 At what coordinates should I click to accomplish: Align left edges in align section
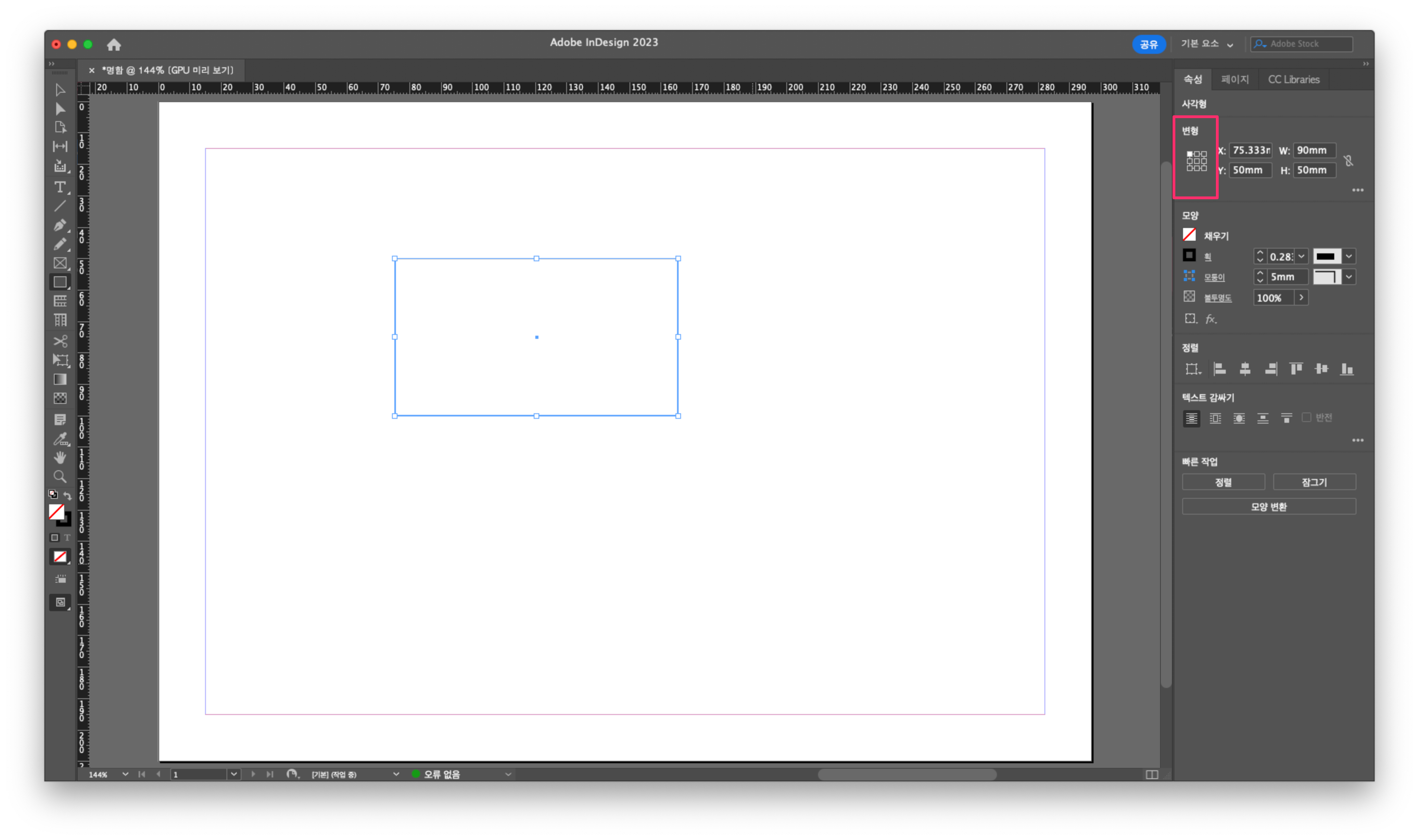[x=1220, y=369]
